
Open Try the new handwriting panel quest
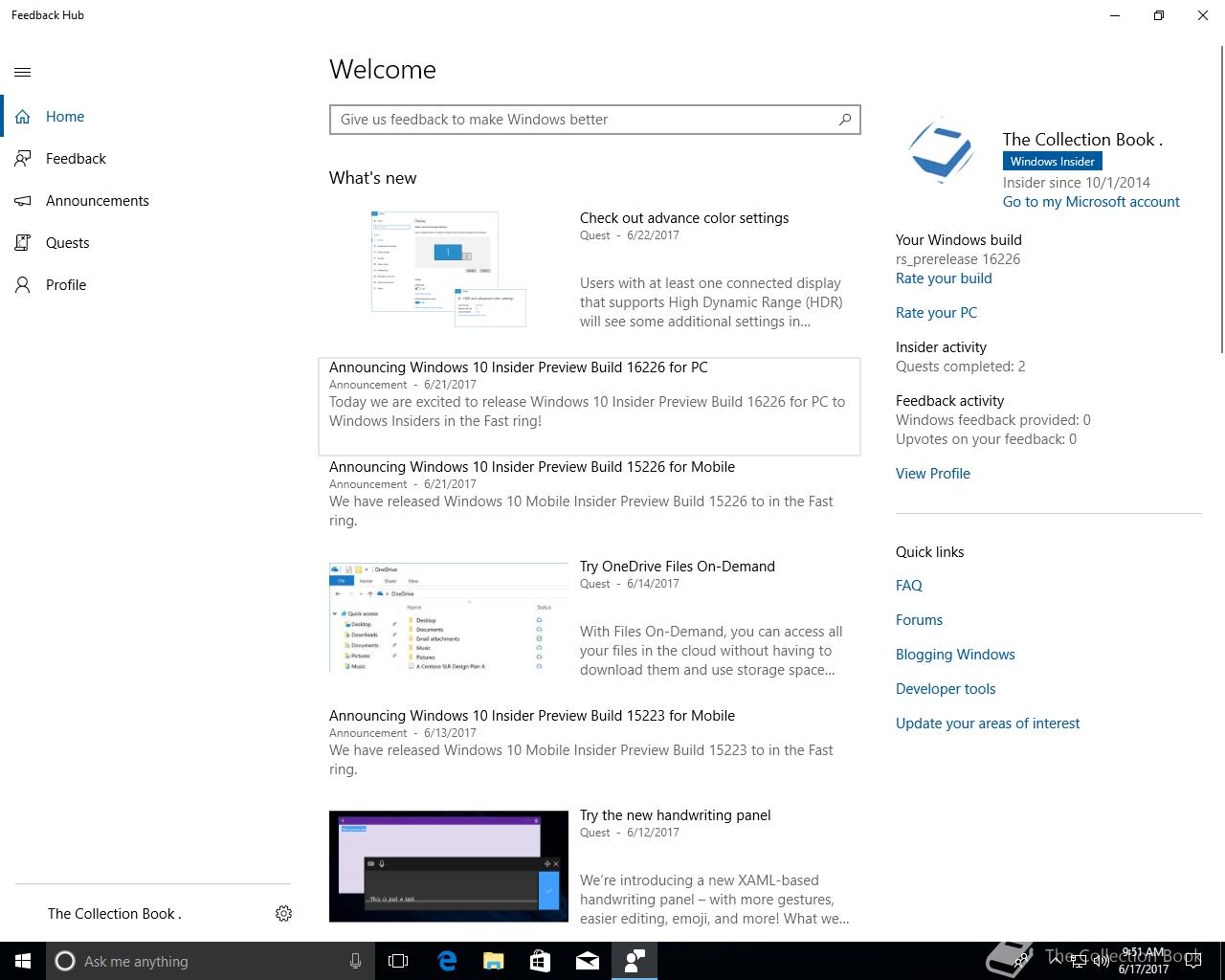[x=675, y=815]
